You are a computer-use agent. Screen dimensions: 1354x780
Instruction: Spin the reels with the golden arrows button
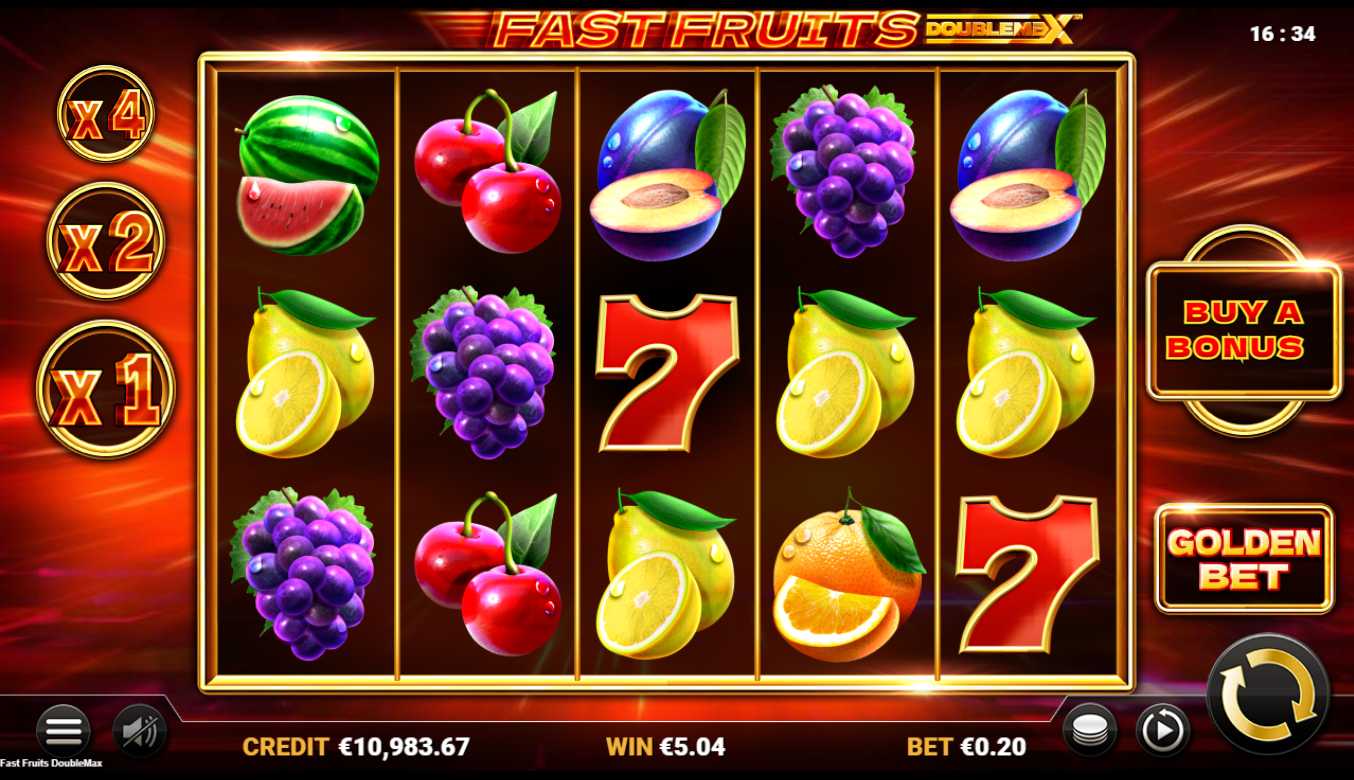[1268, 694]
